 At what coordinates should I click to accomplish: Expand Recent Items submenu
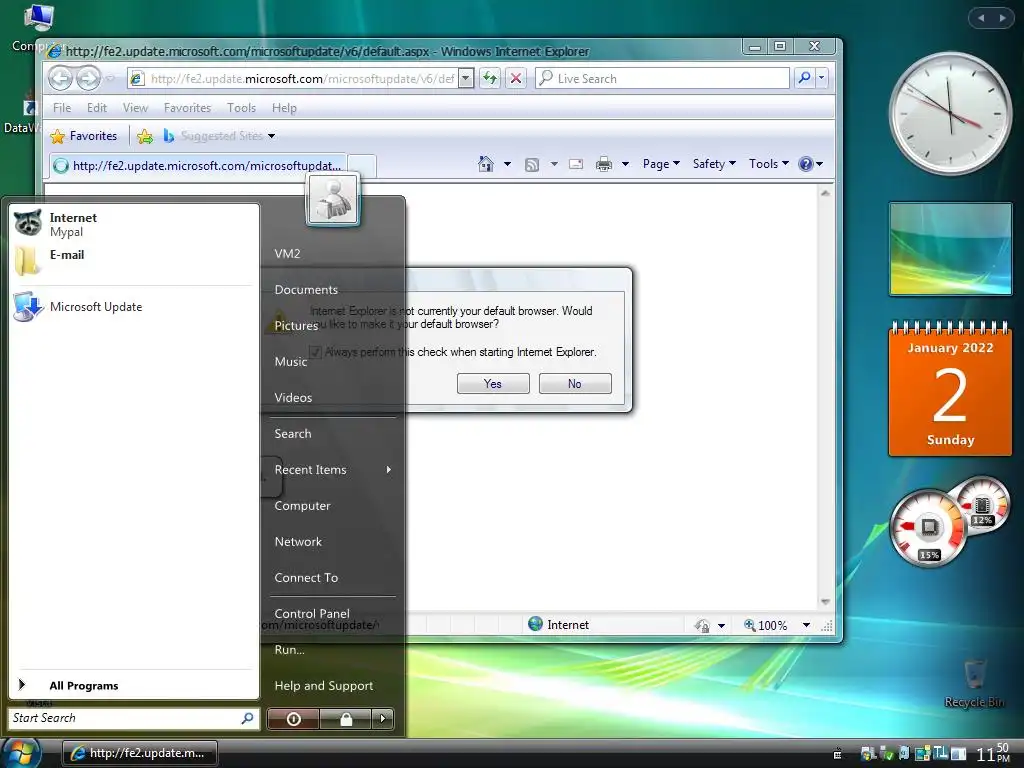tap(332, 470)
